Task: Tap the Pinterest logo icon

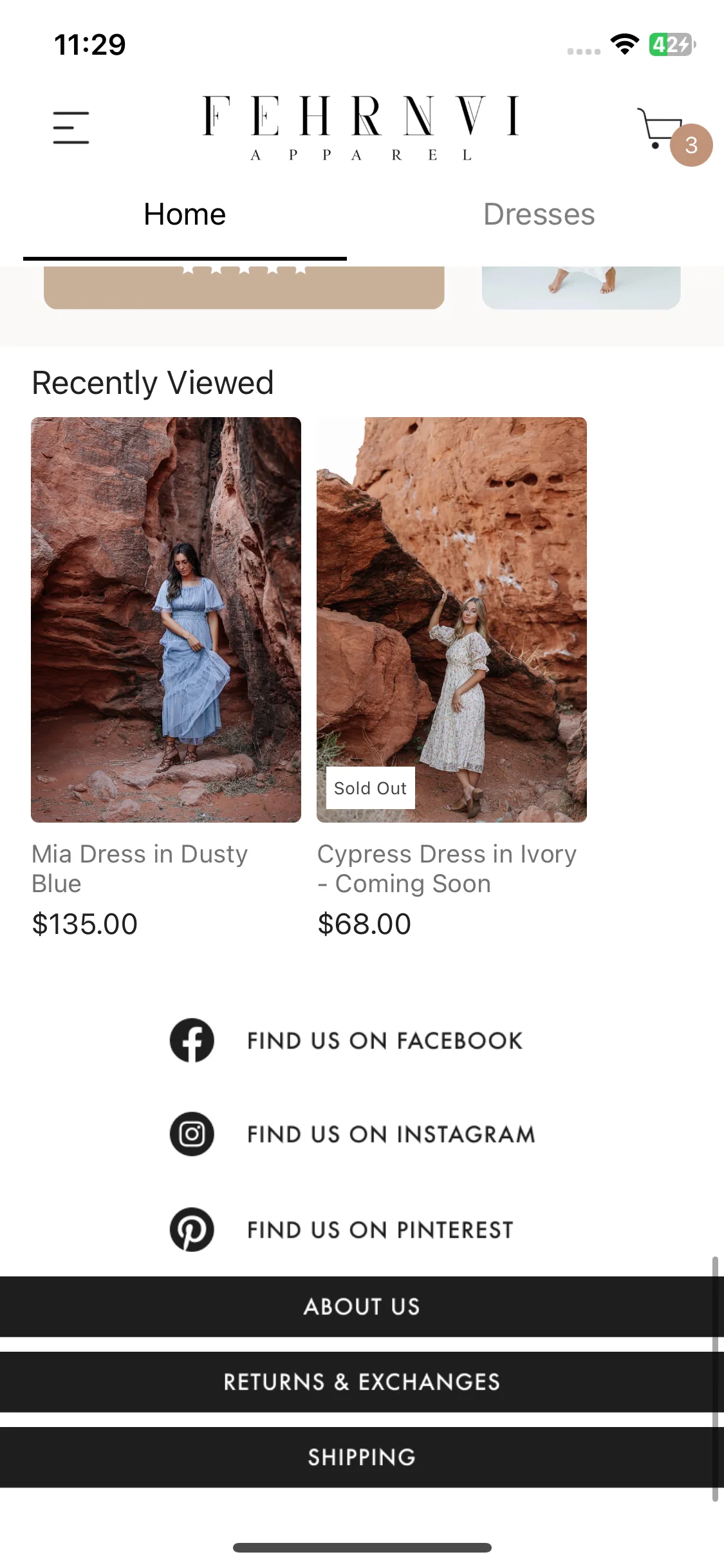Action: (192, 1229)
